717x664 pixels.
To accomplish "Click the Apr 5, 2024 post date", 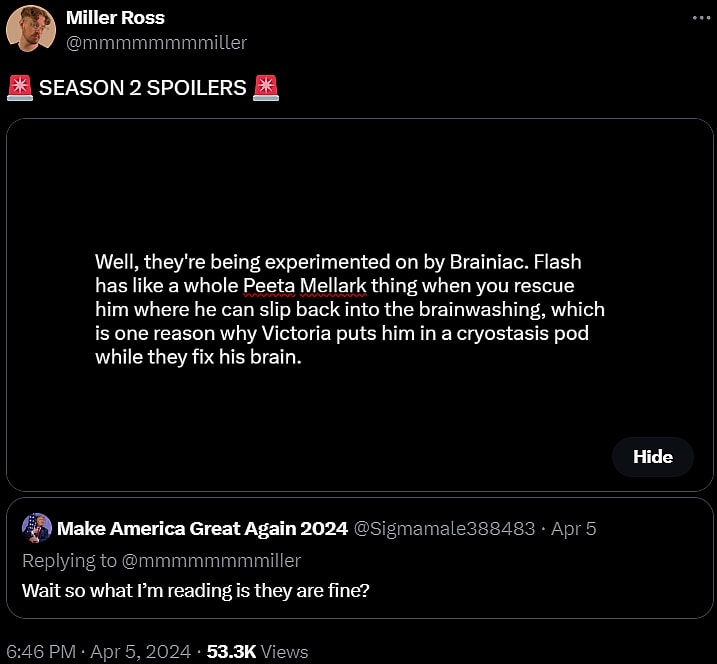I will pyautogui.click(x=142, y=651).
